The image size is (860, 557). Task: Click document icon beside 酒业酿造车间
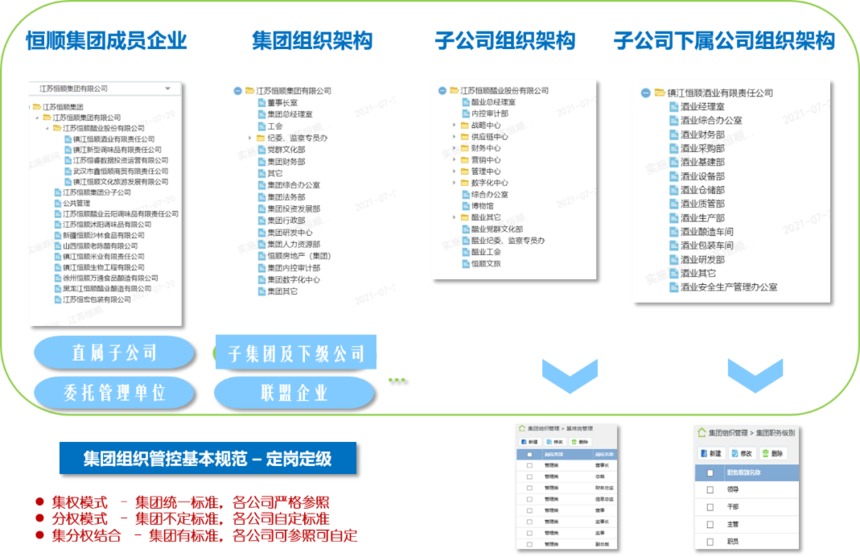pyautogui.click(x=674, y=232)
